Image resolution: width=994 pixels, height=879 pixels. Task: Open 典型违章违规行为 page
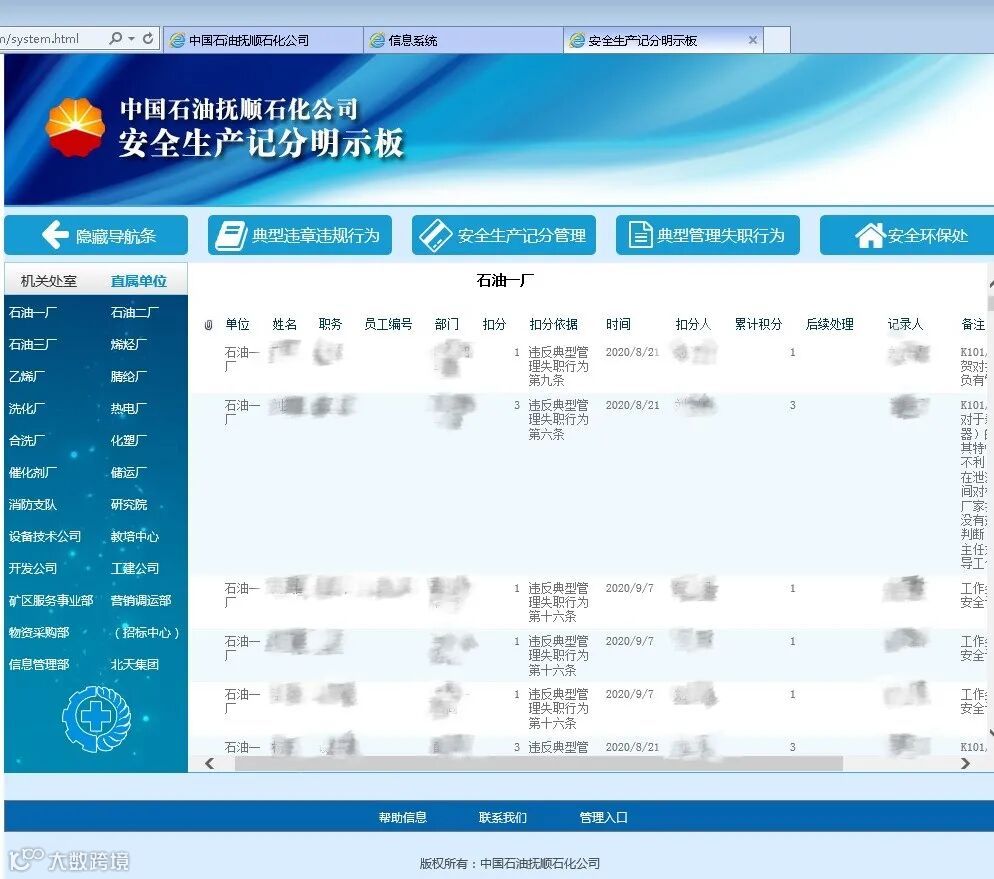(300, 235)
